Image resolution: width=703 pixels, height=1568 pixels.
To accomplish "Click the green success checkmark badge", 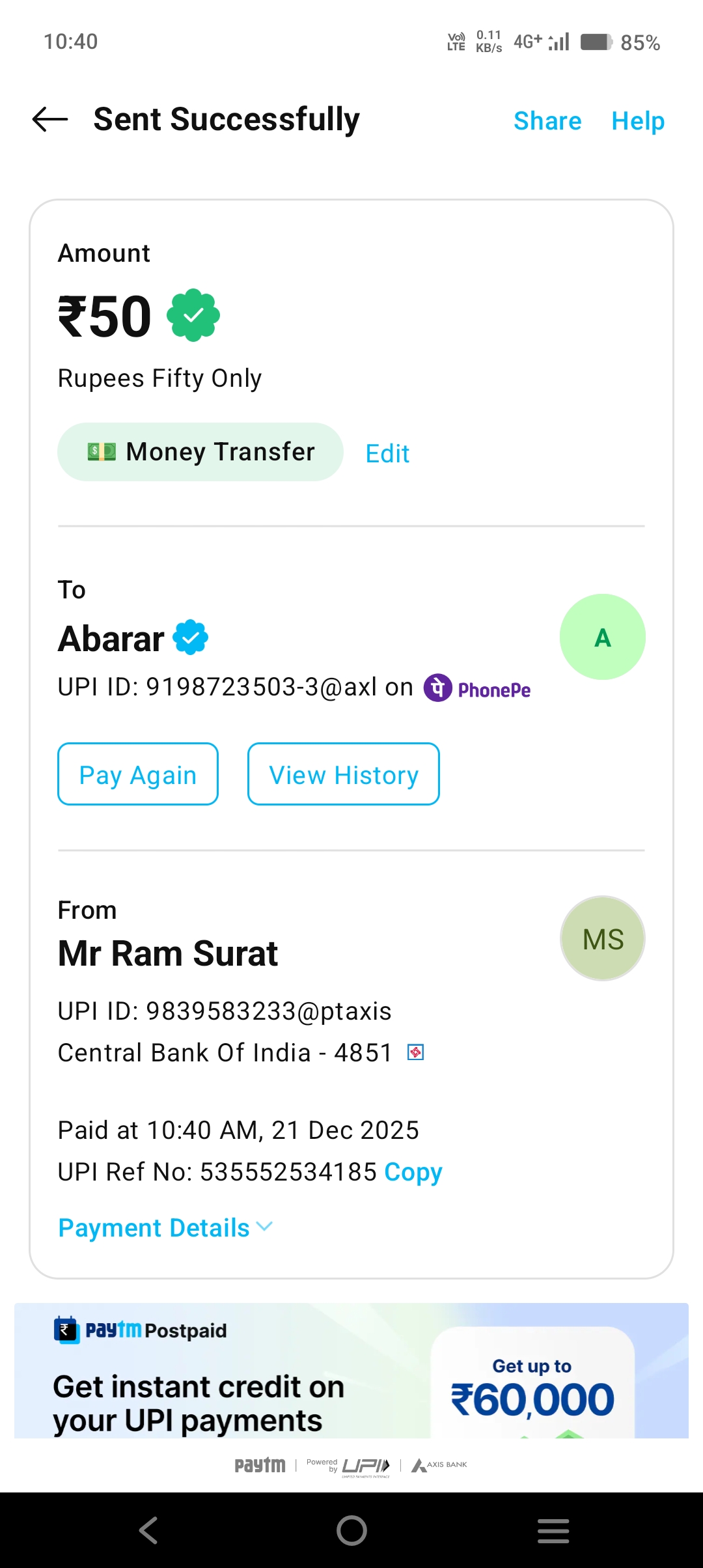I will [x=193, y=316].
